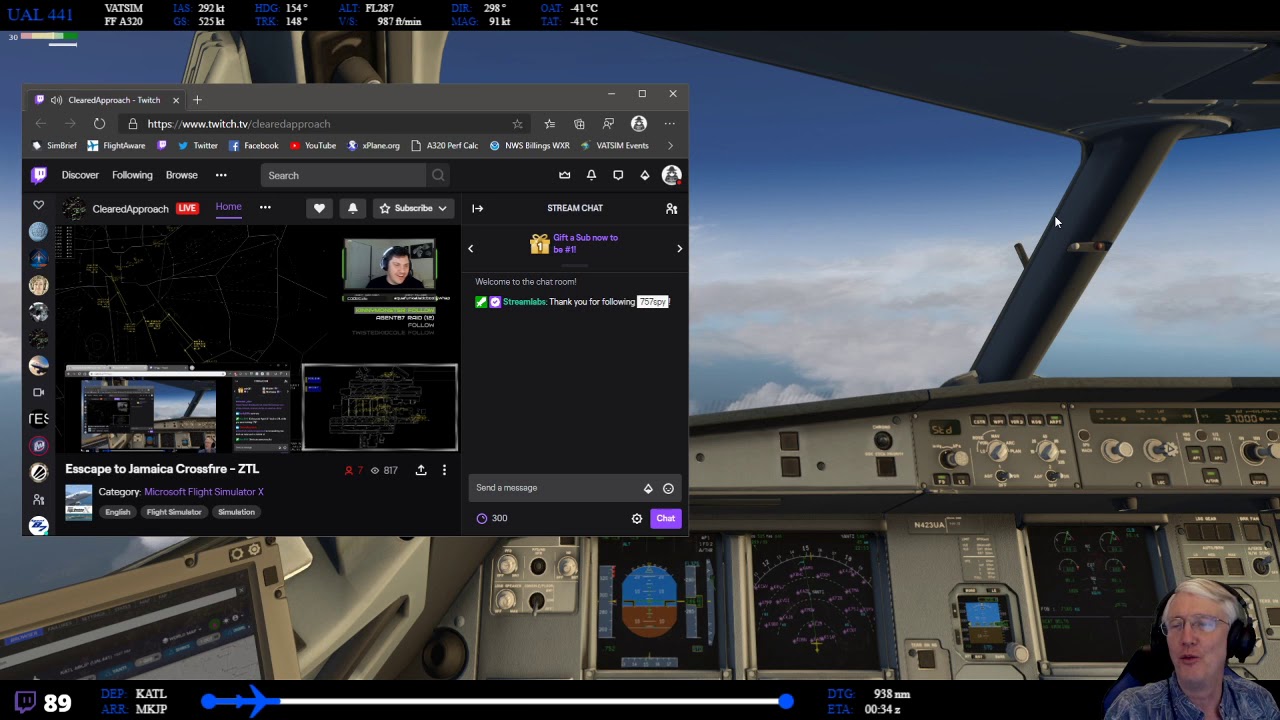1280x720 pixels.
Task: Open the emote picker smiley icon
Action: click(668, 489)
